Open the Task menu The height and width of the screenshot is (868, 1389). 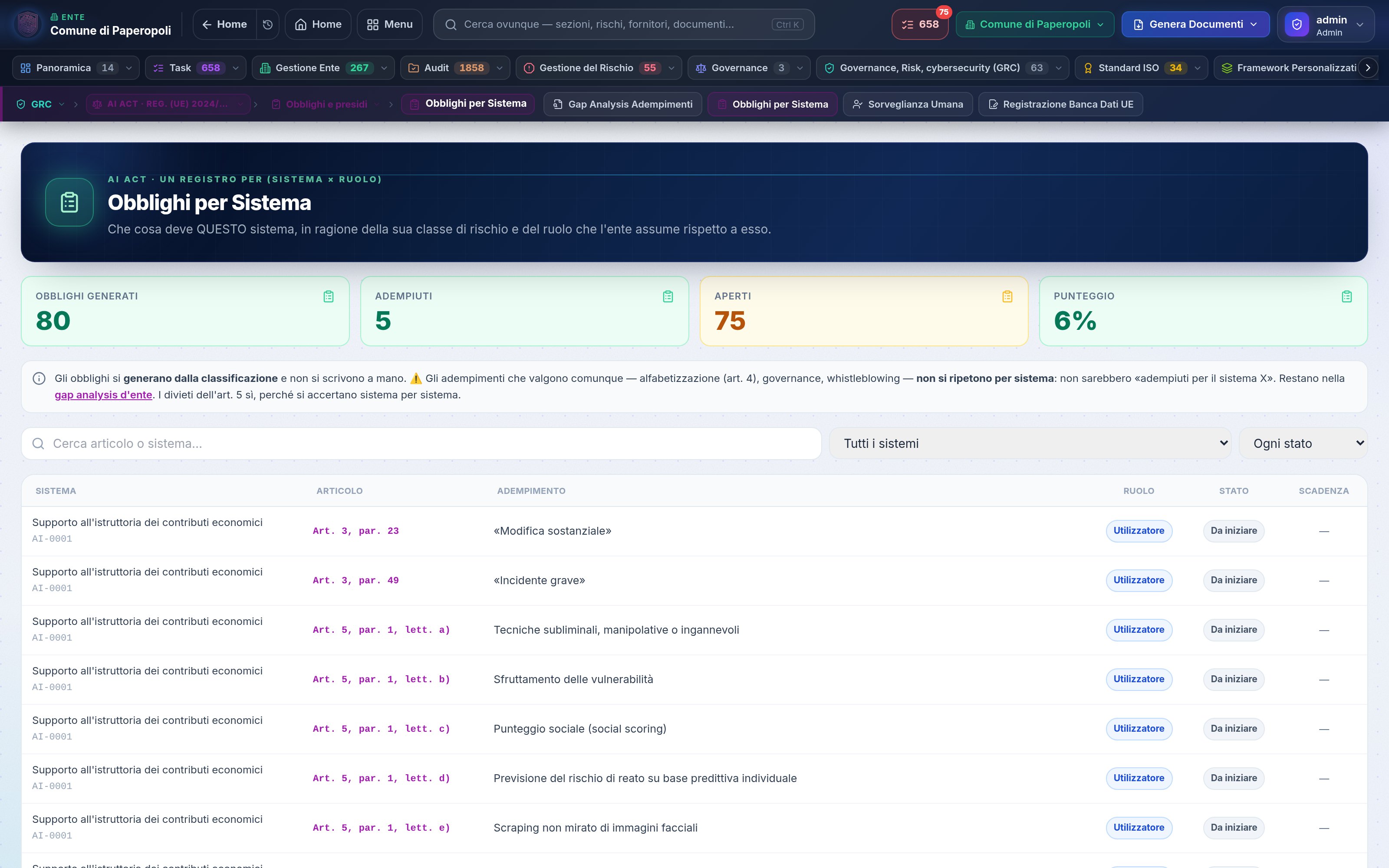tap(196, 68)
